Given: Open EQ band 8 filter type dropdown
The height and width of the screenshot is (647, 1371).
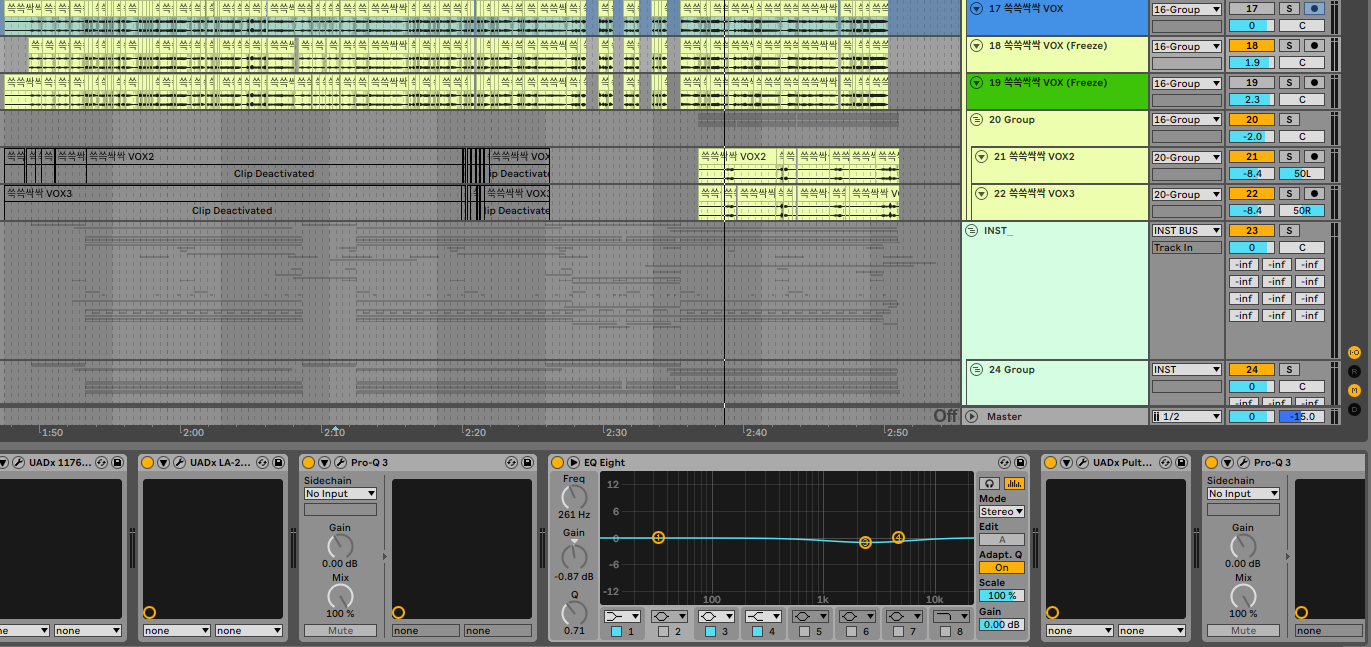Looking at the screenshot, I should [952, 616].
